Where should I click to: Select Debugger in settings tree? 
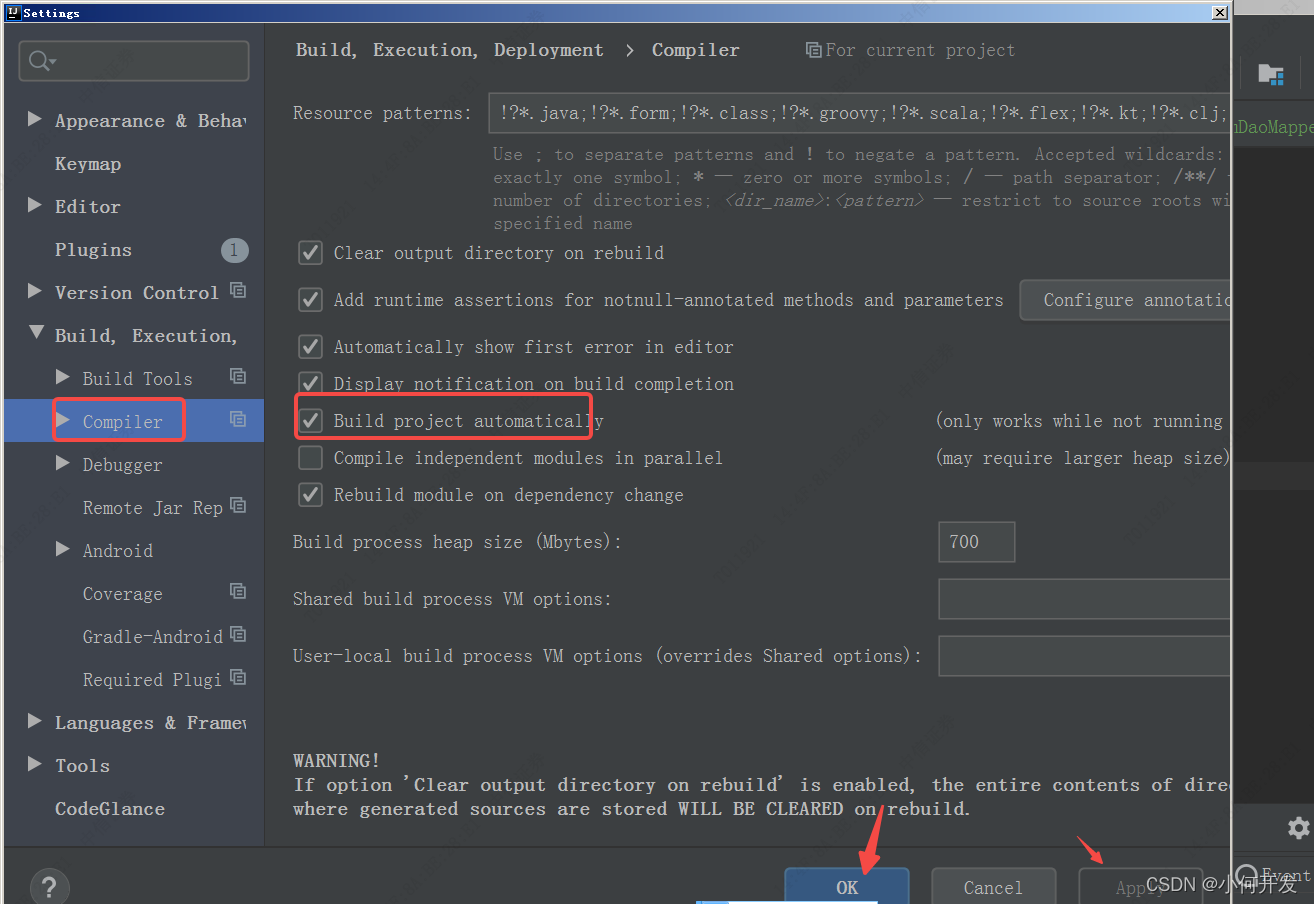[122, 465]
